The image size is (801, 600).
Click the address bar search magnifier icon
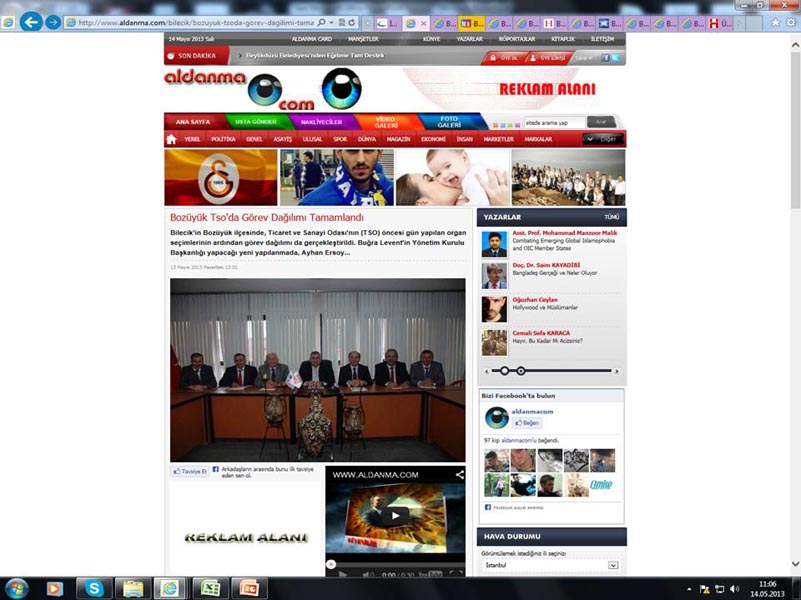pos(322,23)
